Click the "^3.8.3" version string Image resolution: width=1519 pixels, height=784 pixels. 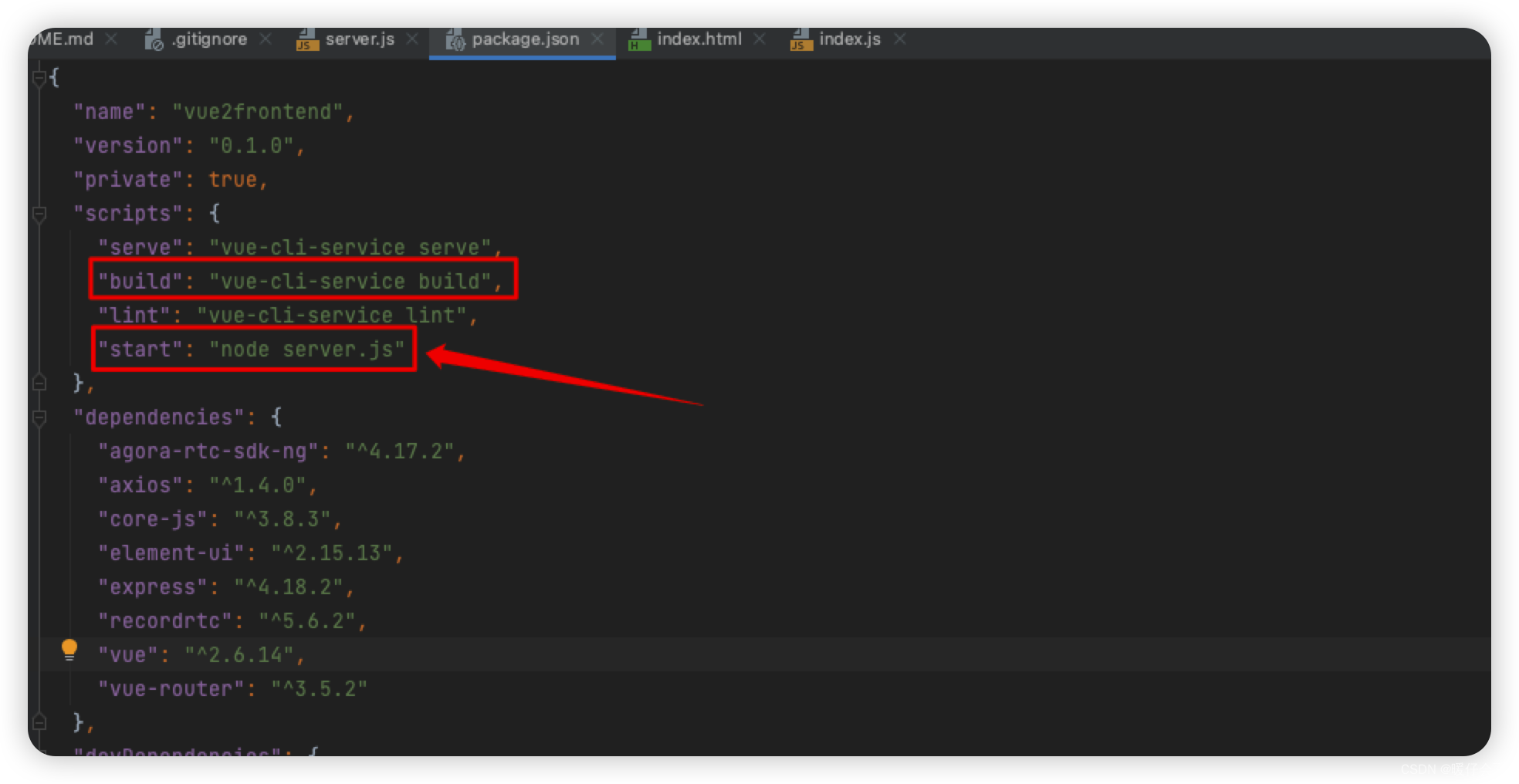coord(282,519)
